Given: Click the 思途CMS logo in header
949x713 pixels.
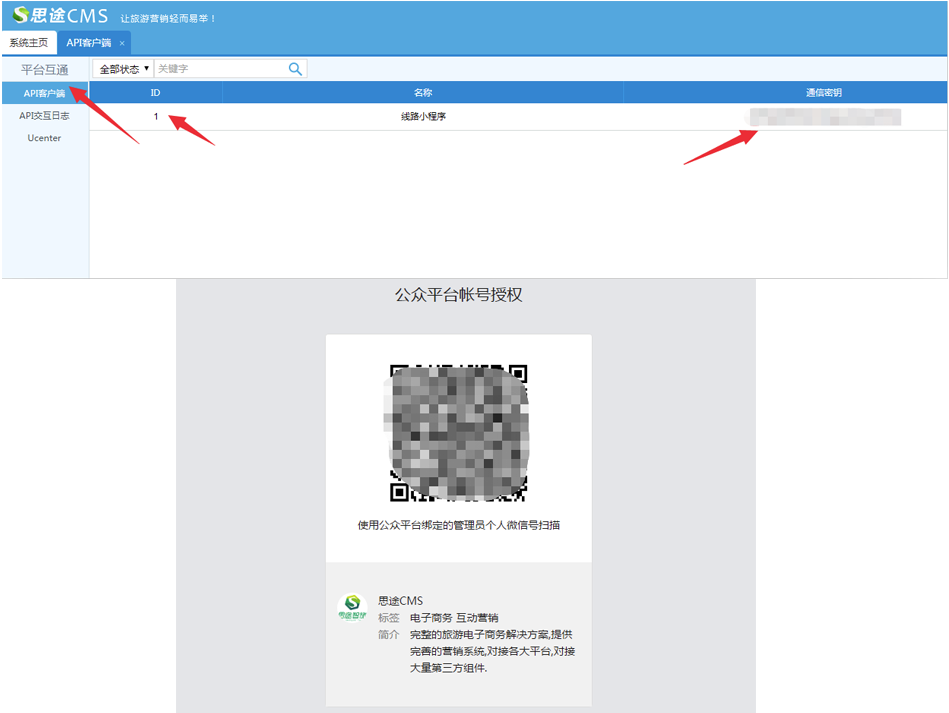Looking at the screenshot, I should [x=59, y=16].
